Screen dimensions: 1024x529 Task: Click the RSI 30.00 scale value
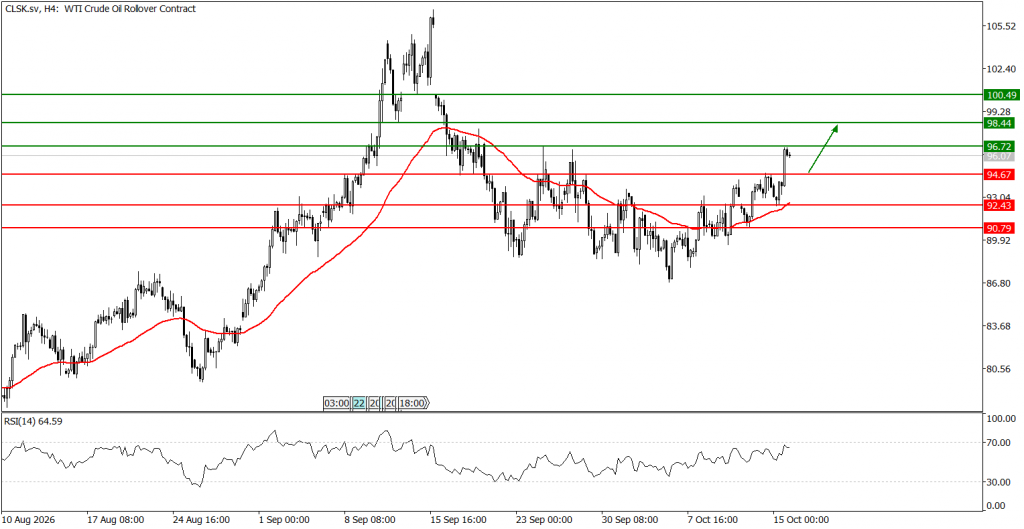pos(1000,482)
